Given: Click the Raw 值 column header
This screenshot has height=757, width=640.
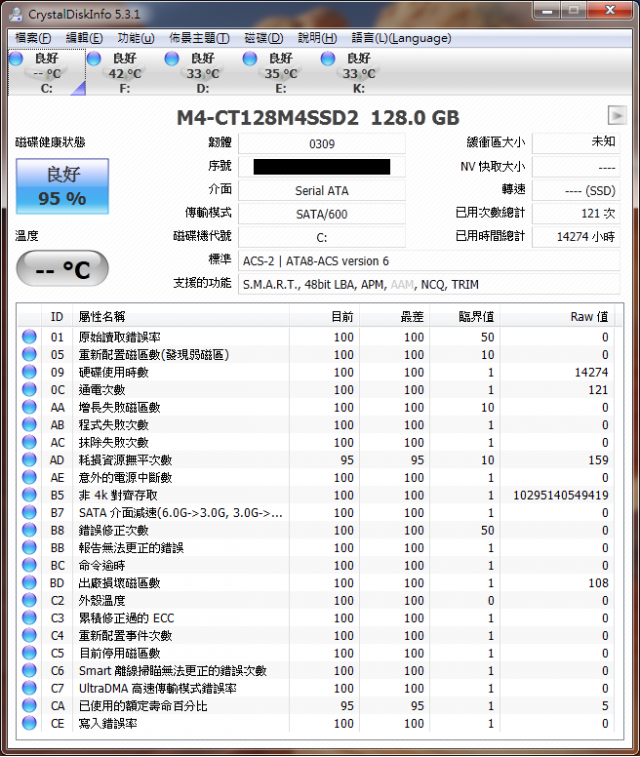Looking at the screenshot, I should [558, 316].
